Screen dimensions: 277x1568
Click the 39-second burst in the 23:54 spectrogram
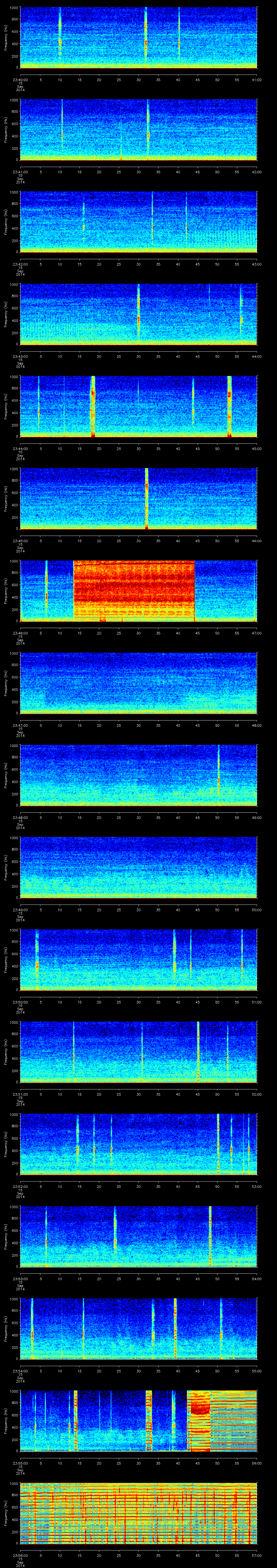point(175,1328)
